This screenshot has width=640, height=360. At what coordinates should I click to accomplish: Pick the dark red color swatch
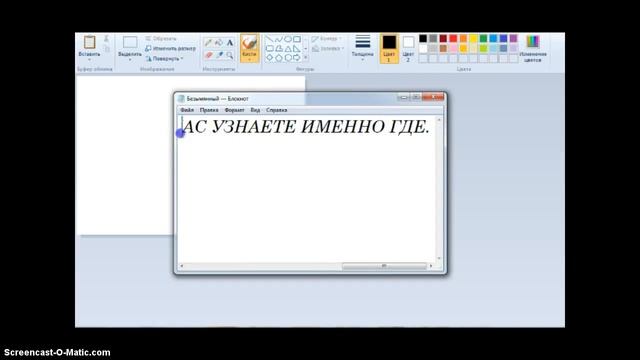click(x=443, y=38)
